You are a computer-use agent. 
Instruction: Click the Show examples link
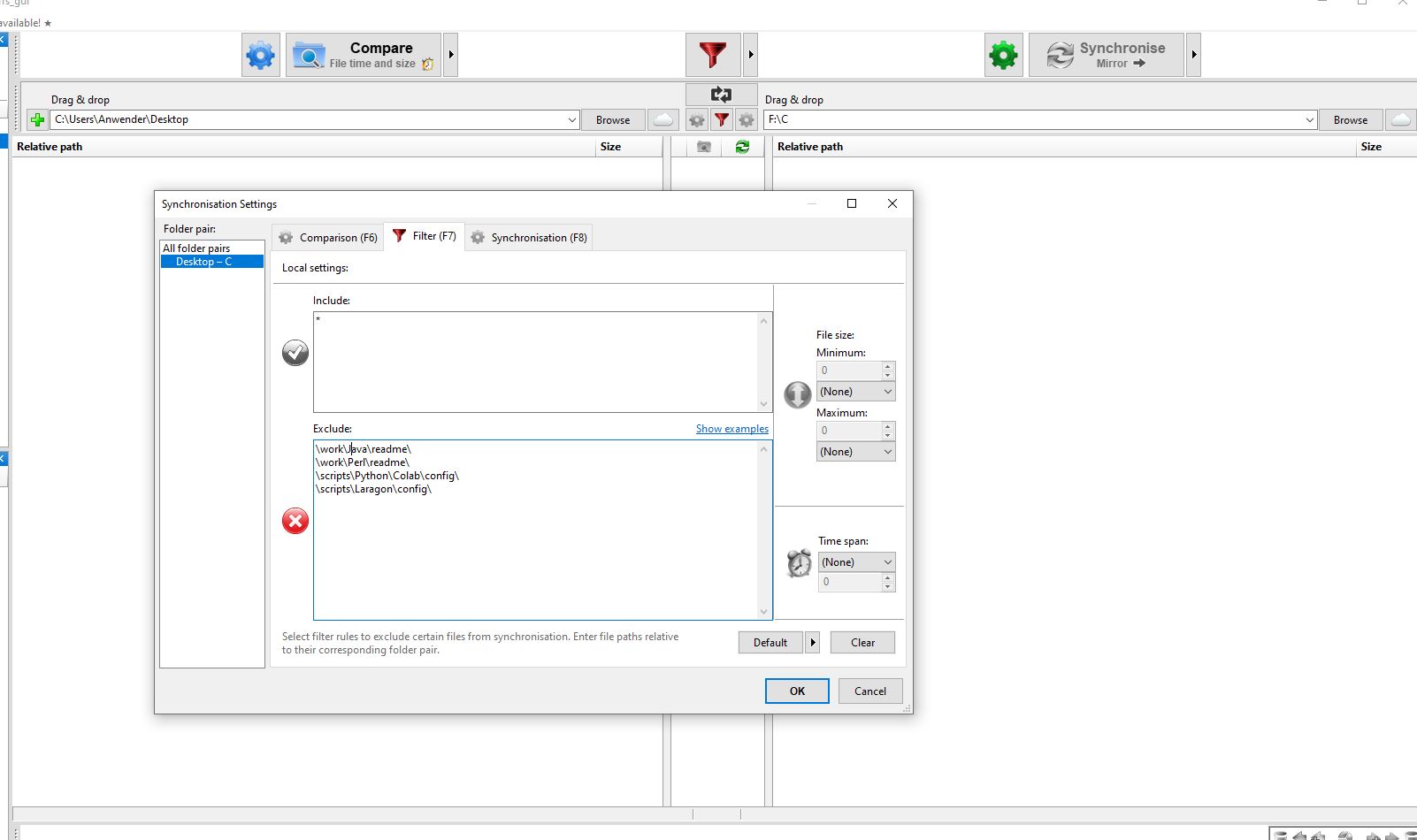[732, 429]
